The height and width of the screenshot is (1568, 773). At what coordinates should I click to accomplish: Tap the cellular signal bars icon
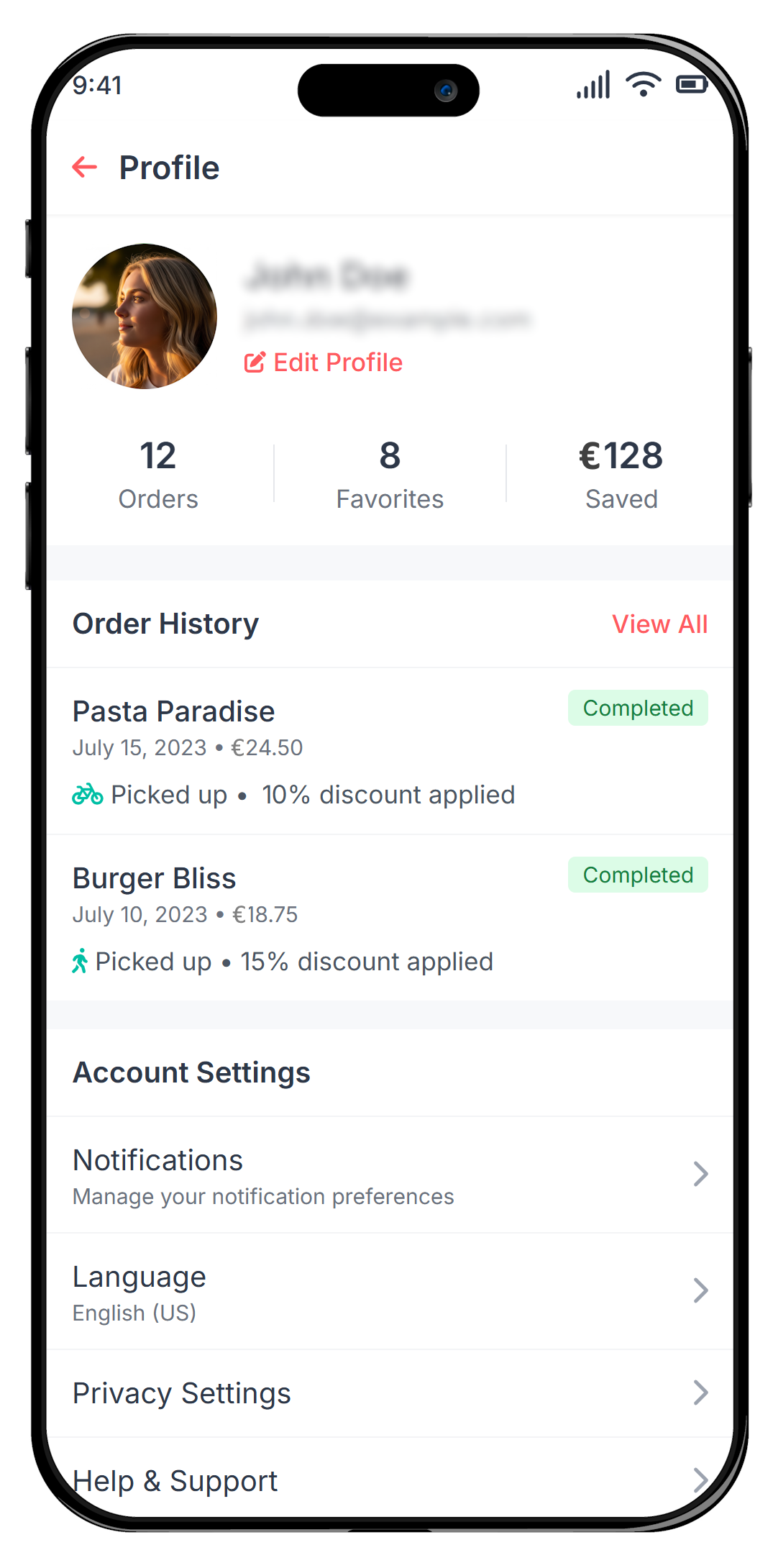pyautogui.click(x=593, y=85)
